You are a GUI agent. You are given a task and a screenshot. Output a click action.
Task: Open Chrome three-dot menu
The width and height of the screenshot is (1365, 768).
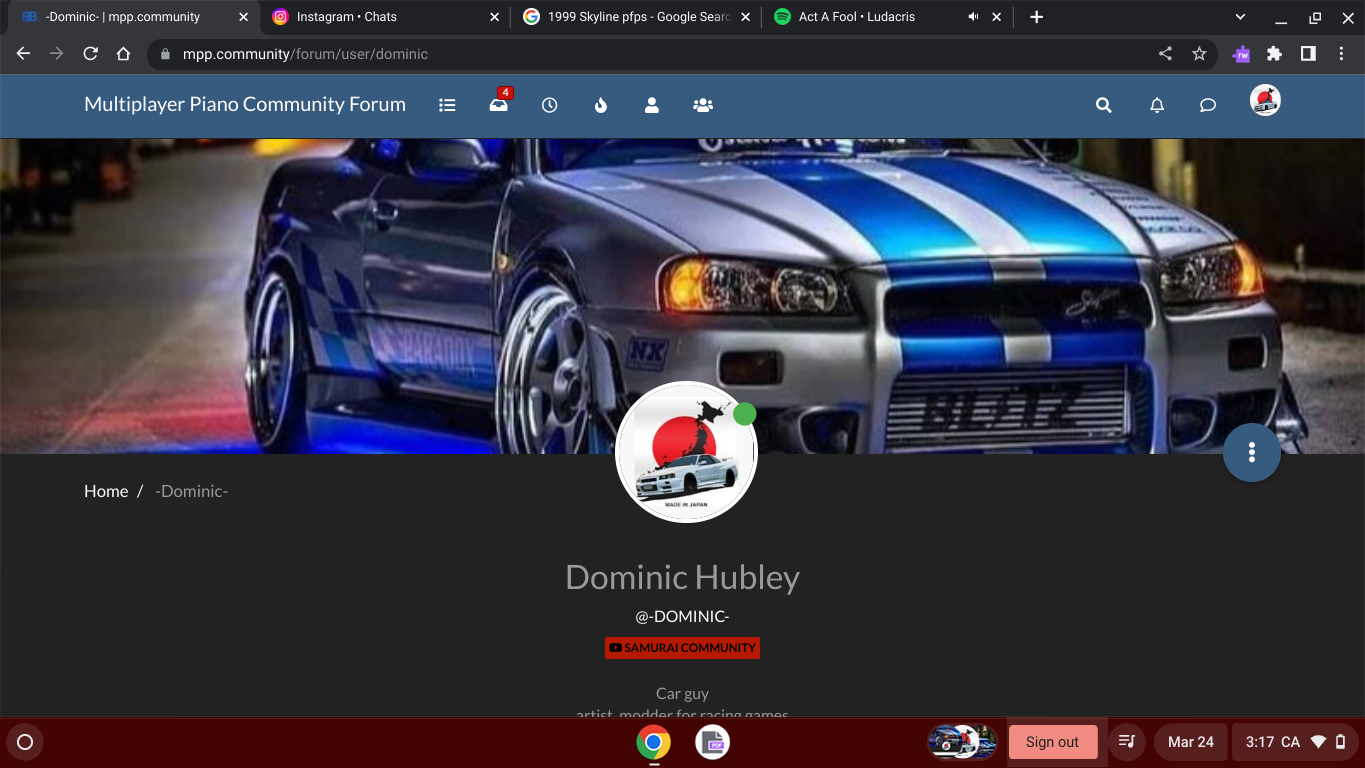click(1341, 54)
